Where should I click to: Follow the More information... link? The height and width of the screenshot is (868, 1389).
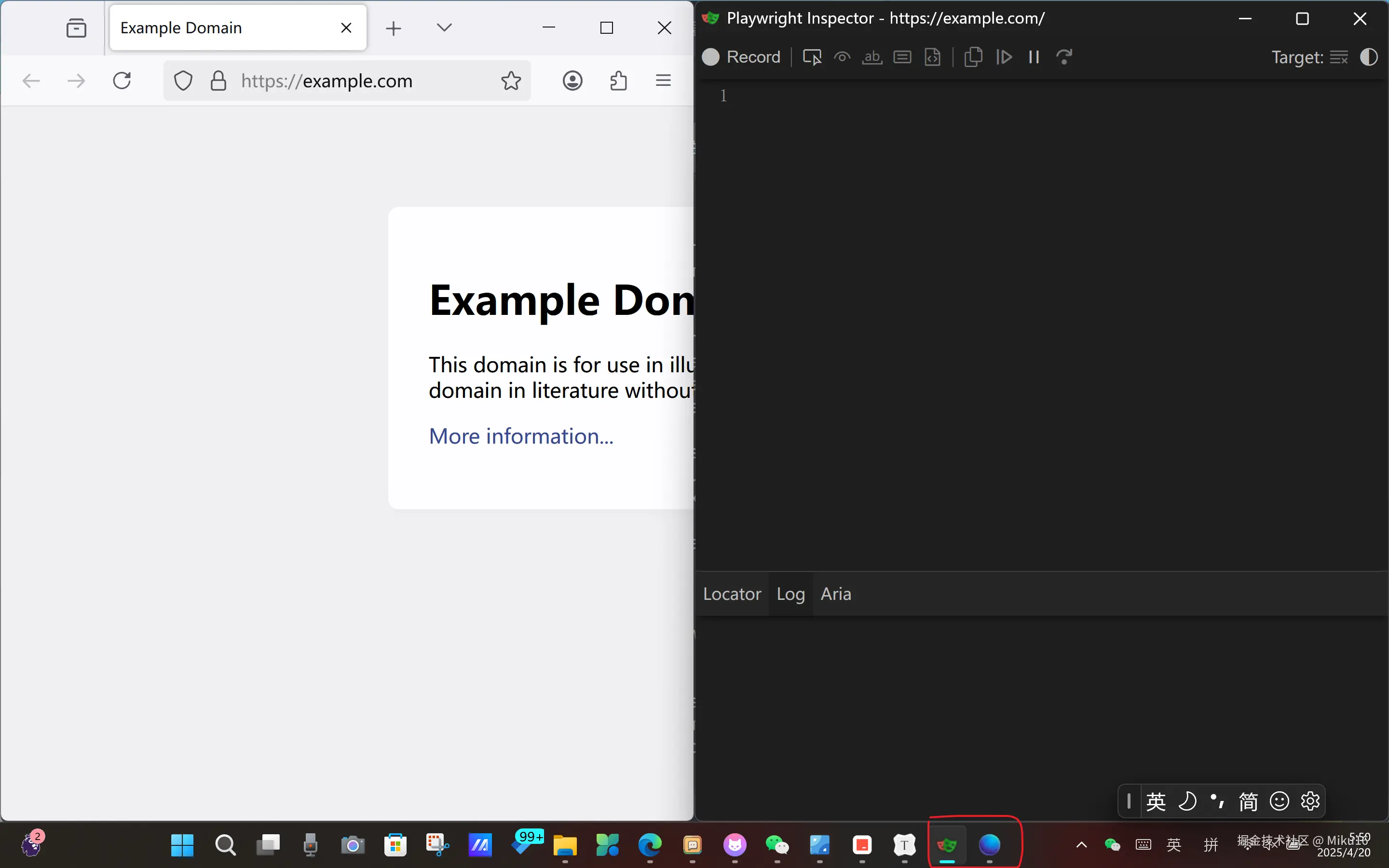[x=520, y=436]
